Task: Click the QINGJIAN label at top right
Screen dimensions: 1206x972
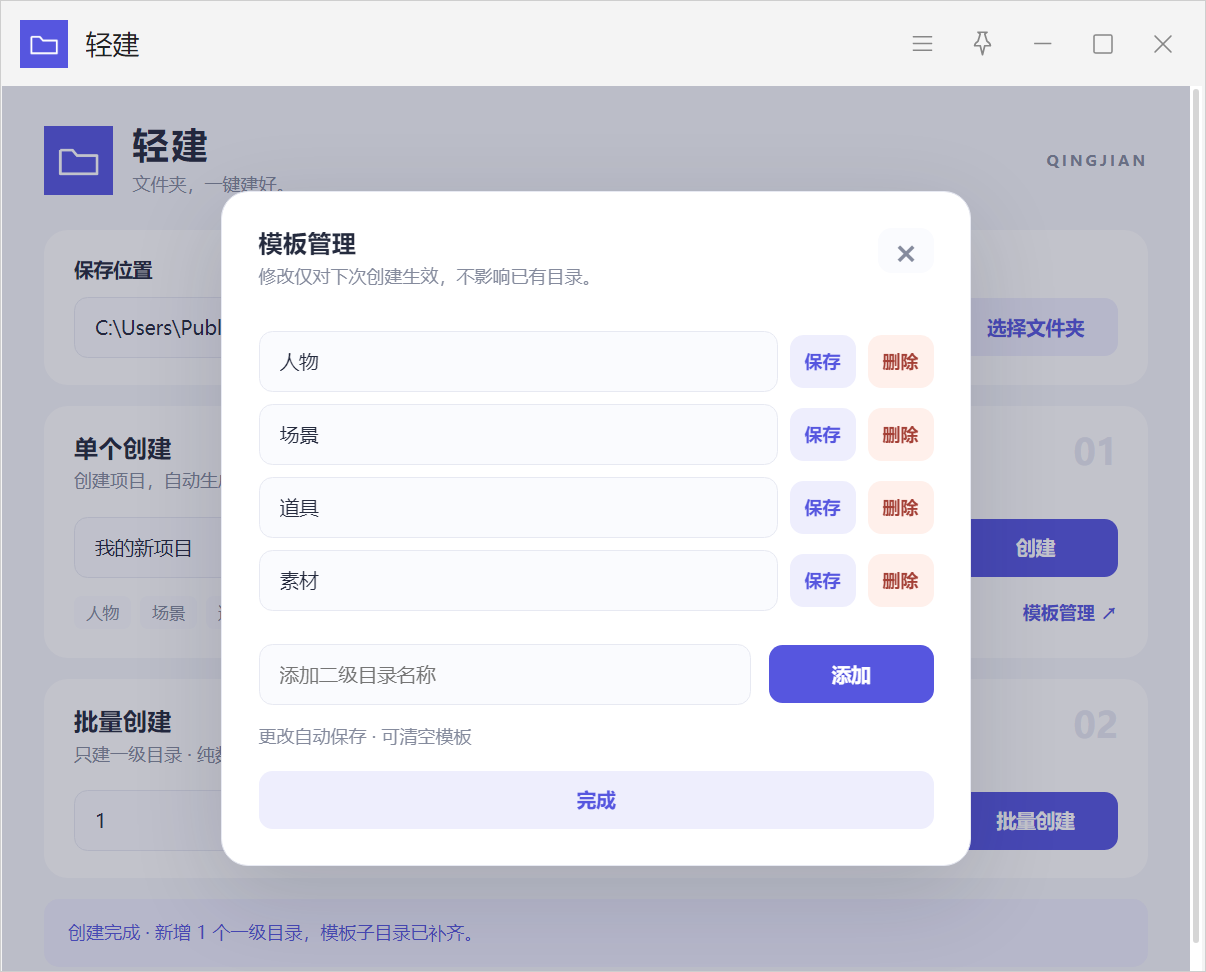Action: point(1096,160)
